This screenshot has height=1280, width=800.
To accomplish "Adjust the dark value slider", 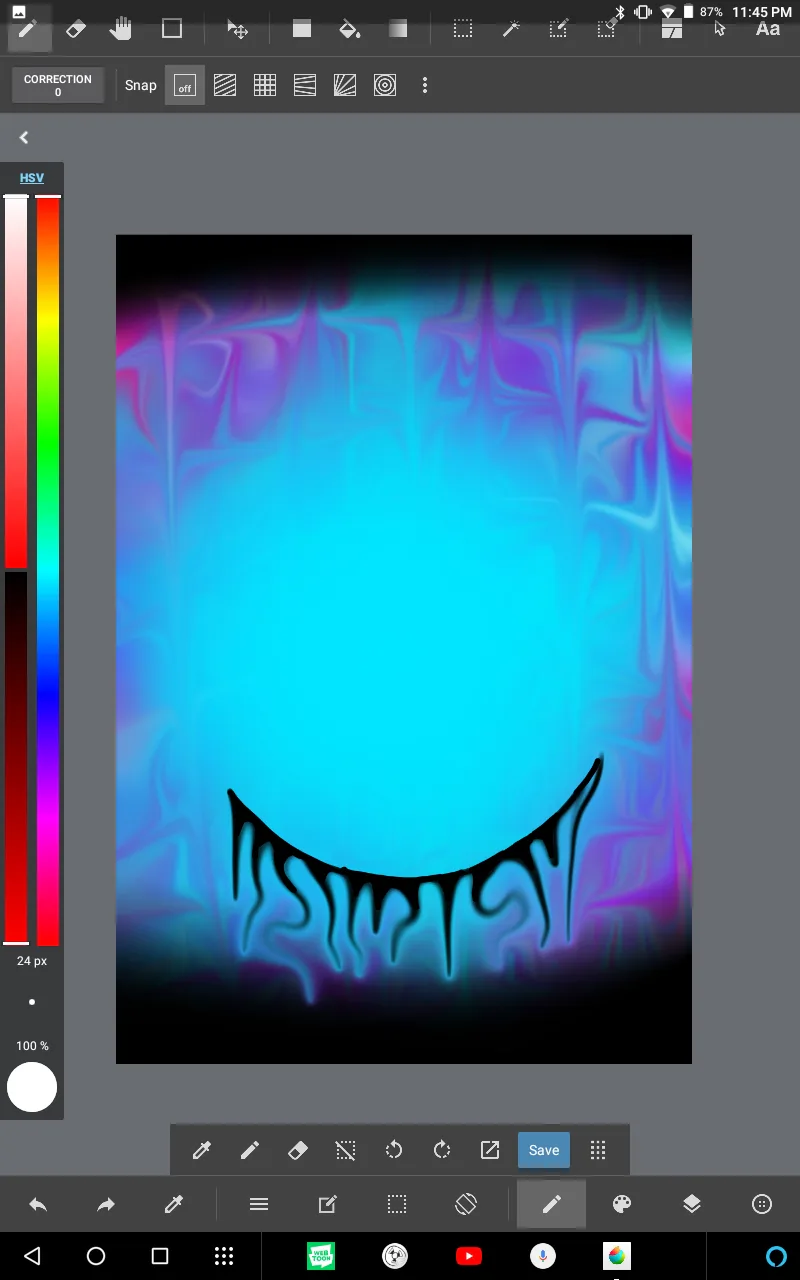I will 16,757.
